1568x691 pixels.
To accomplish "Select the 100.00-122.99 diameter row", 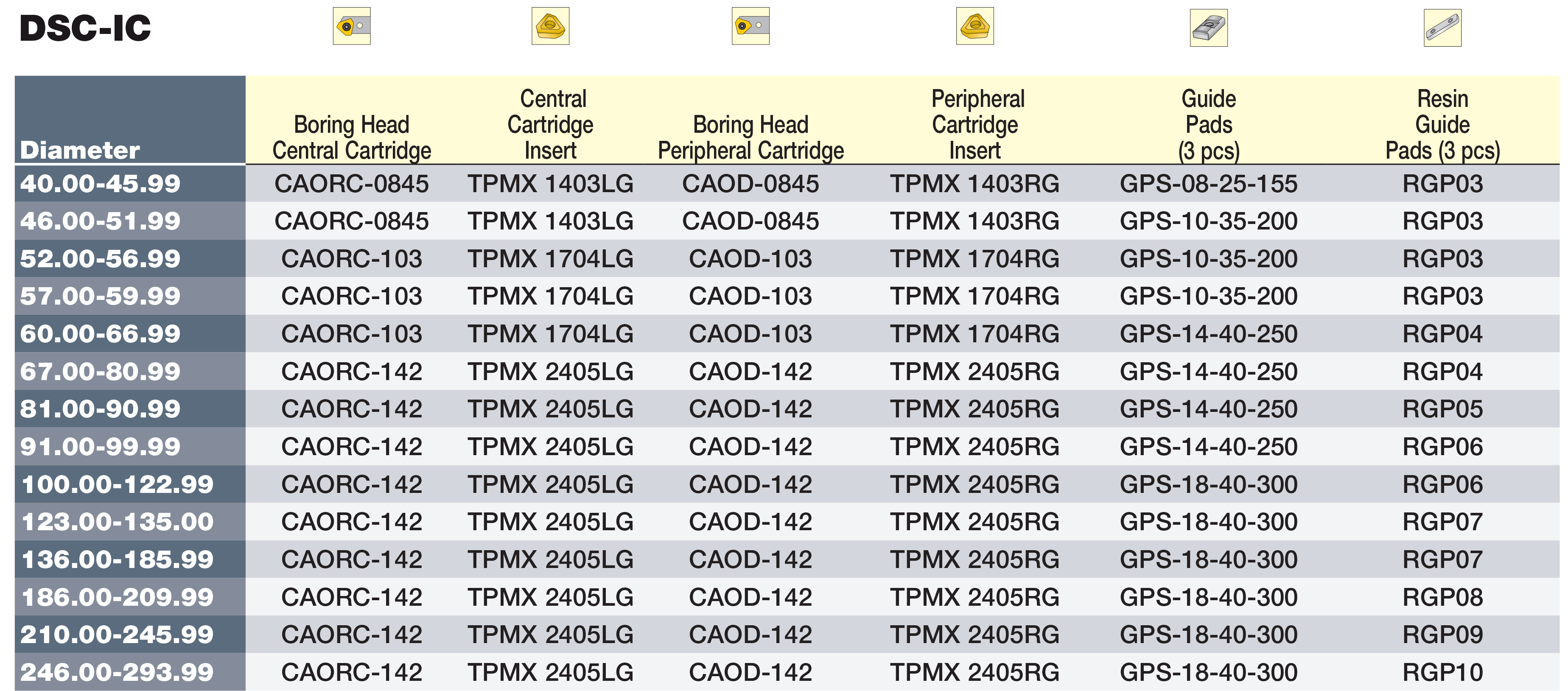I will click(787, 484).
